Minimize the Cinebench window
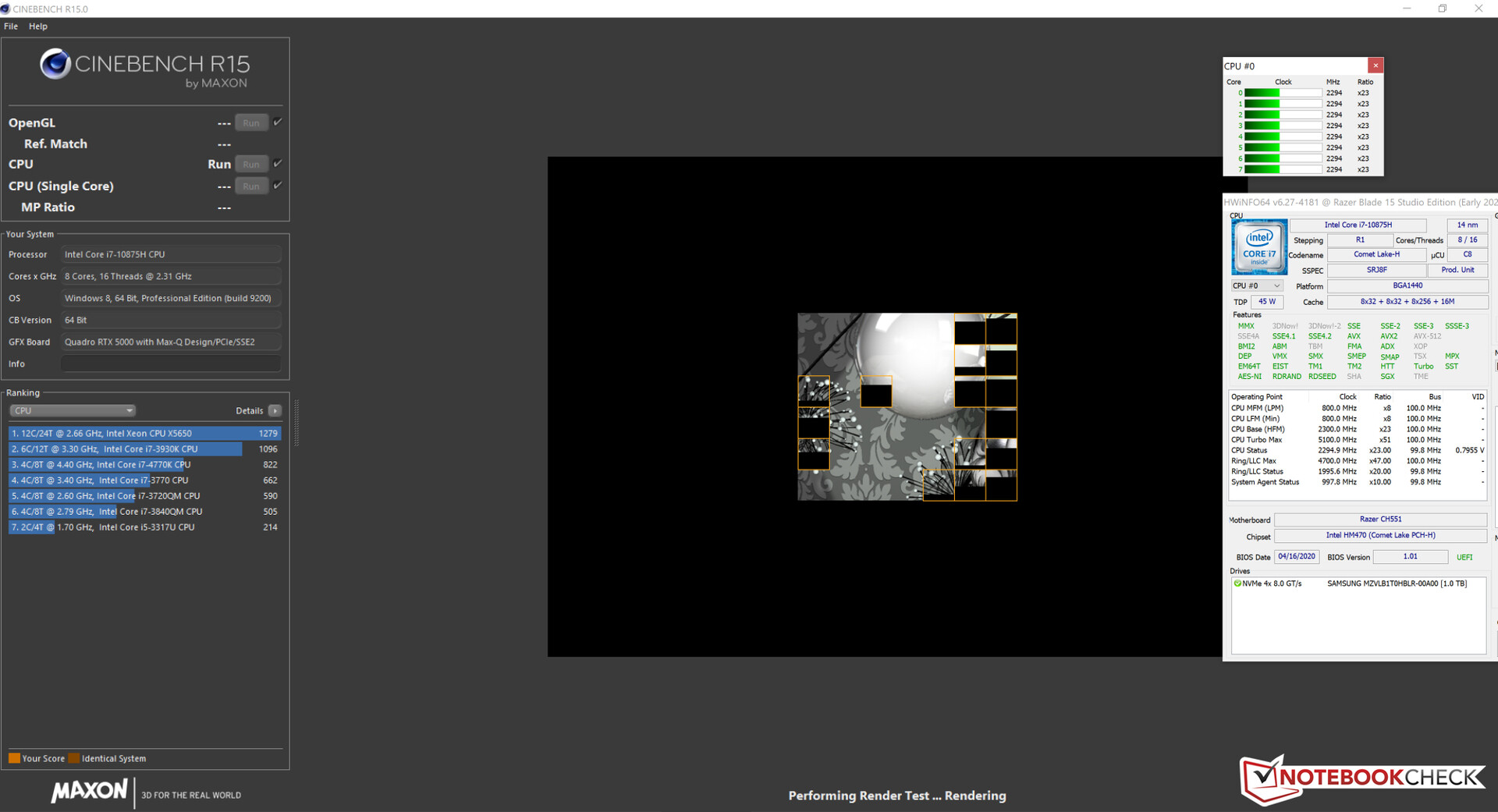 [1407, 9]
